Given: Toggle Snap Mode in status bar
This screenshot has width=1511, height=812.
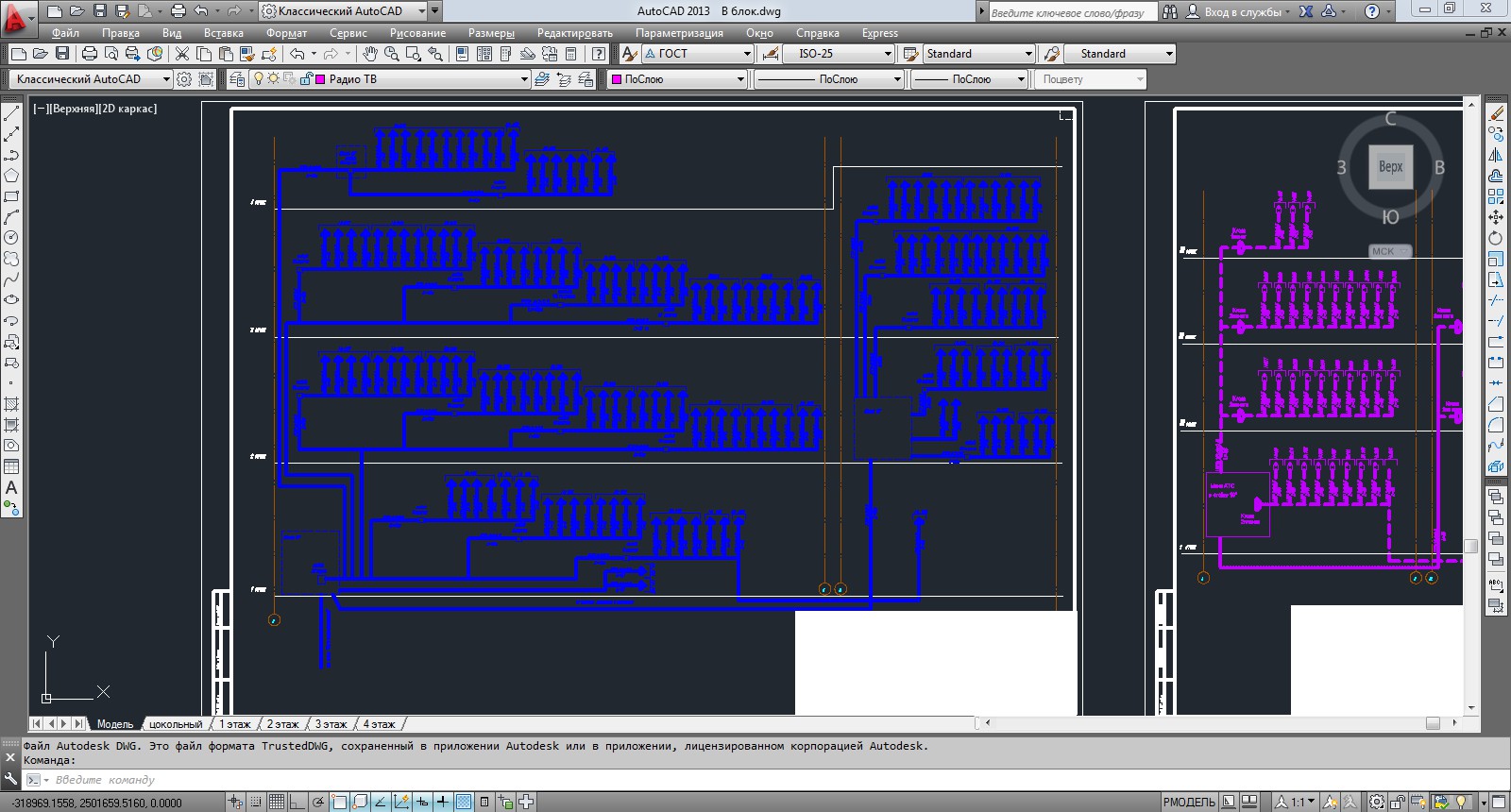Looking at the screenshot, I should [256, 803].
